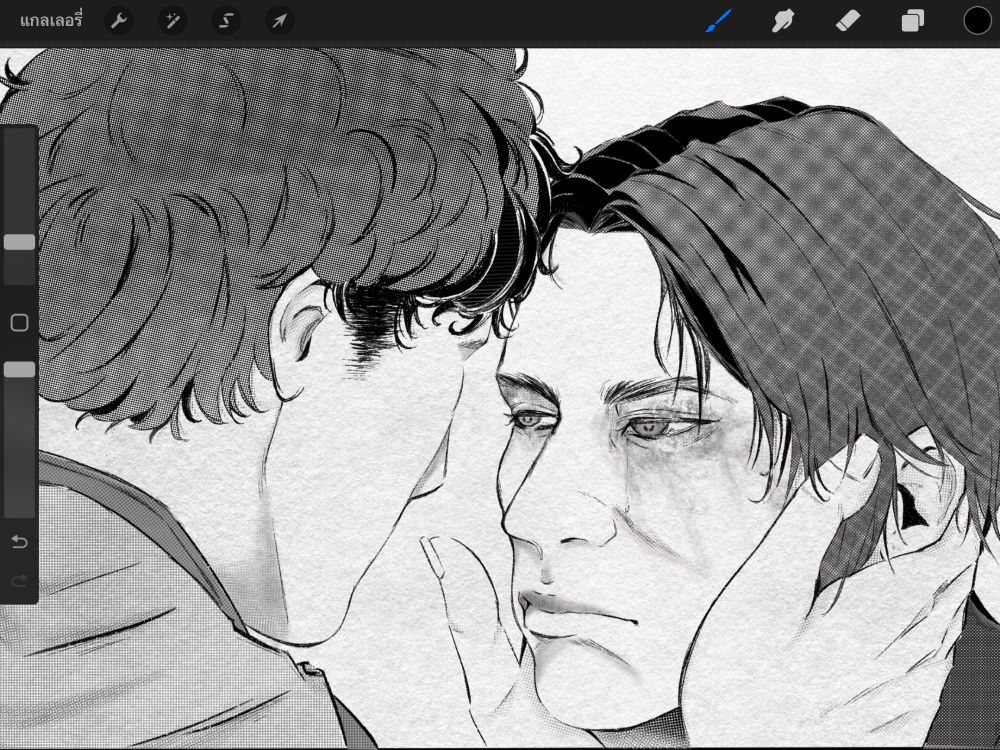Open the Layers panel
The image size is (1000, 750).
coord(913,21)
